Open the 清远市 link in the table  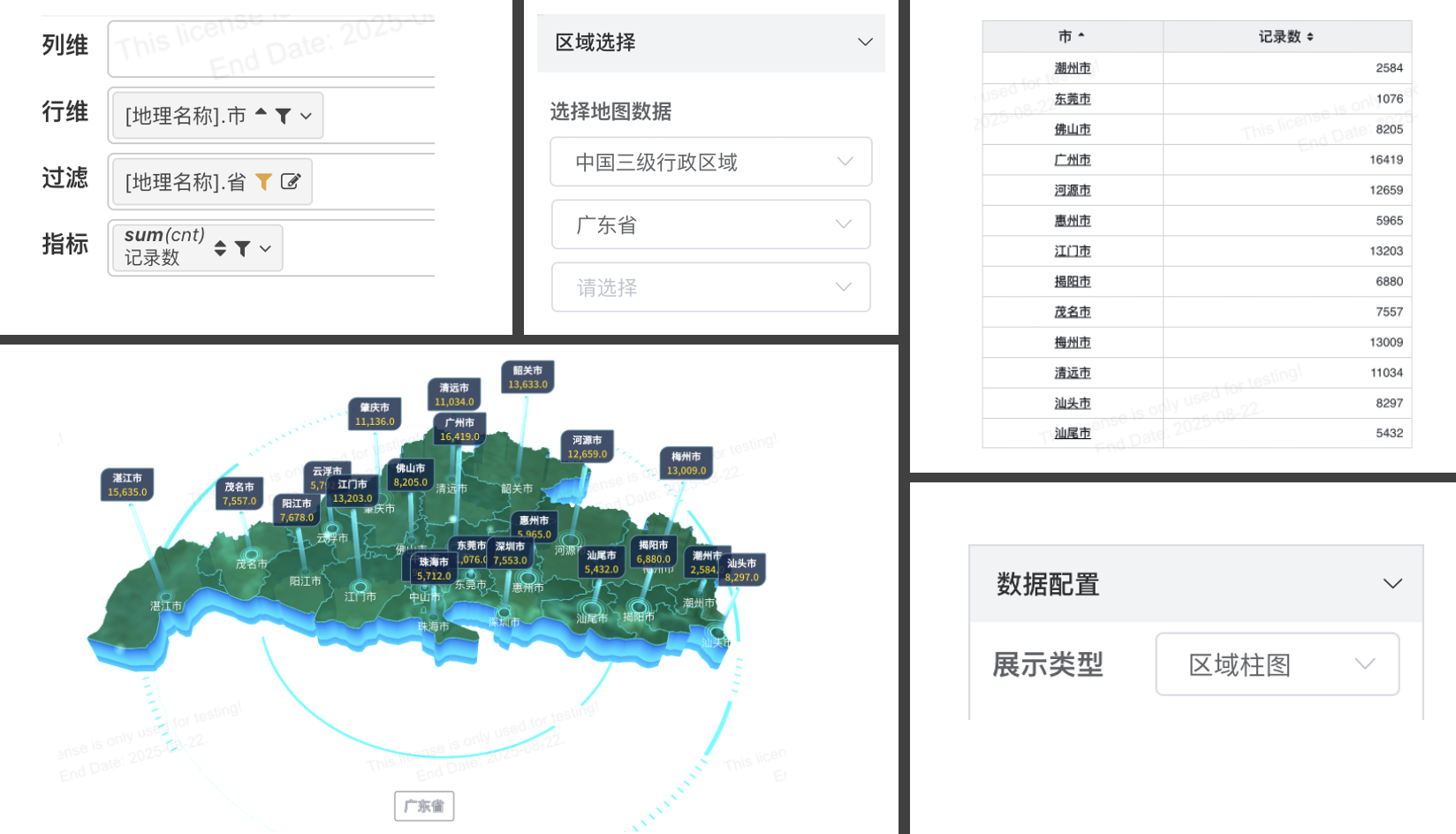point(1073,373)
